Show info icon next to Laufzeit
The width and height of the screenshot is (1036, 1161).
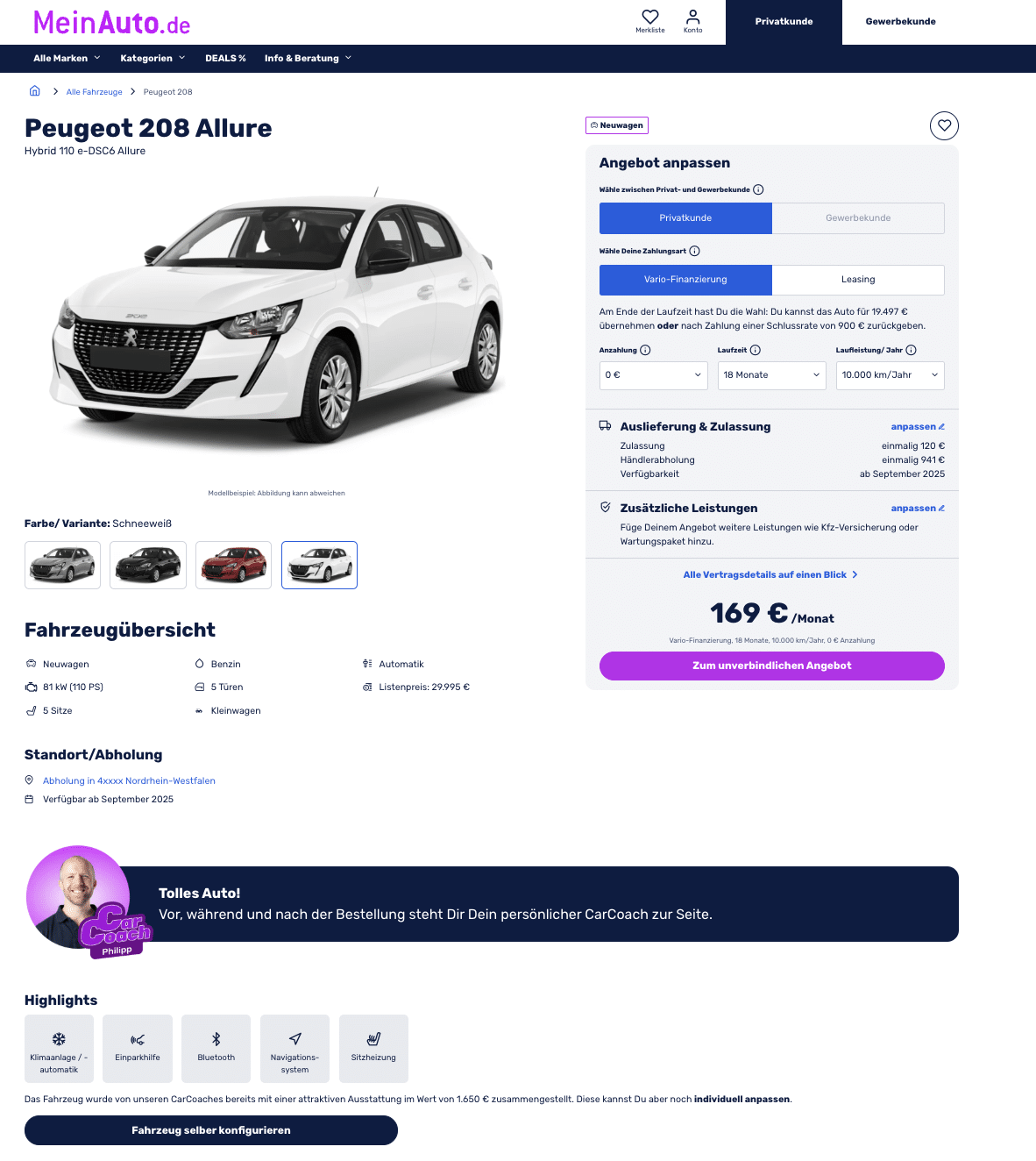[x=756, y=350]
